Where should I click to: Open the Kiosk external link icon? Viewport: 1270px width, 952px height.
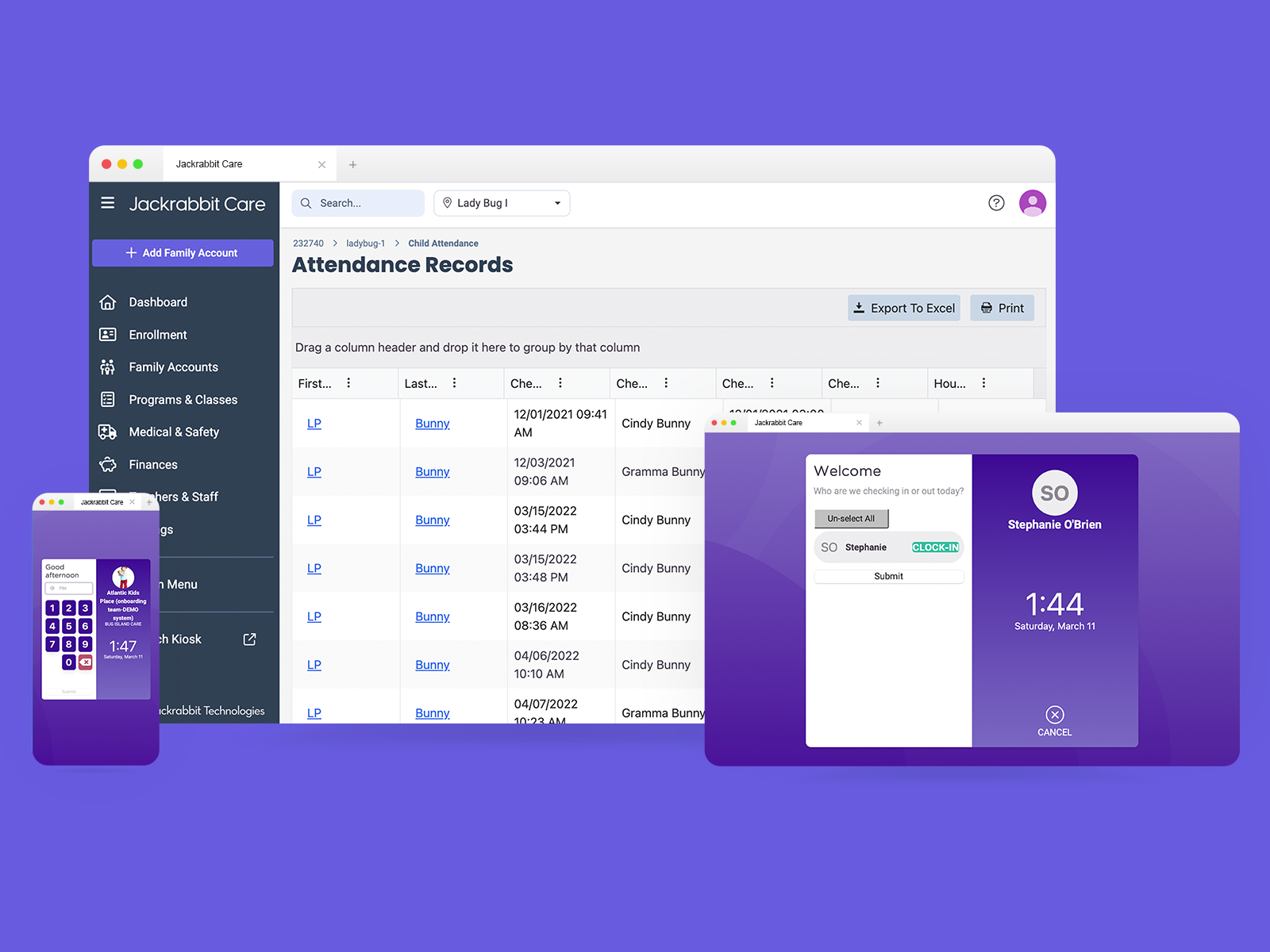pos(249,639)
